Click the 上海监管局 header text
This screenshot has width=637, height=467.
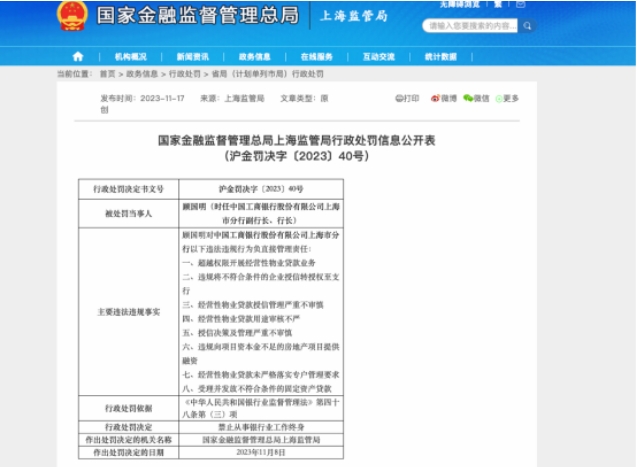354,16
